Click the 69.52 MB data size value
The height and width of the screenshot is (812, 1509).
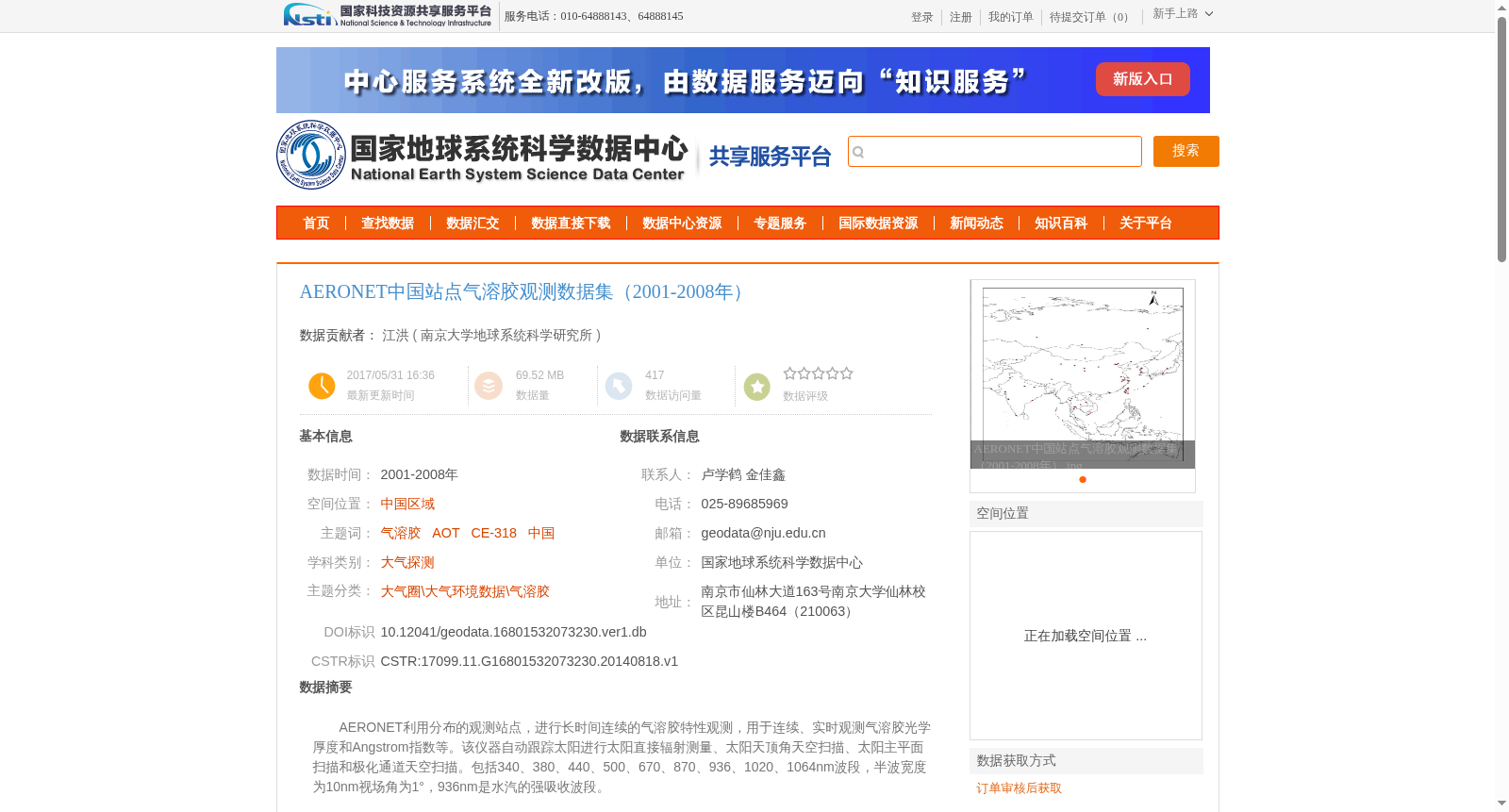[539, 375]
